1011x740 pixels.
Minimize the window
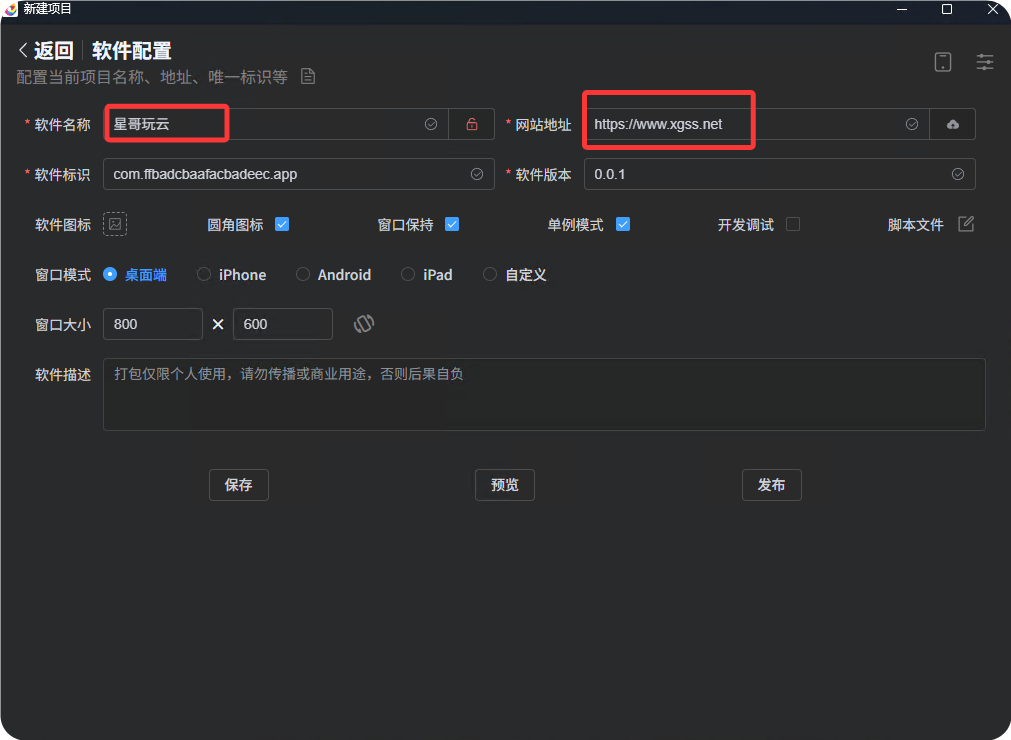pos(901,9)
